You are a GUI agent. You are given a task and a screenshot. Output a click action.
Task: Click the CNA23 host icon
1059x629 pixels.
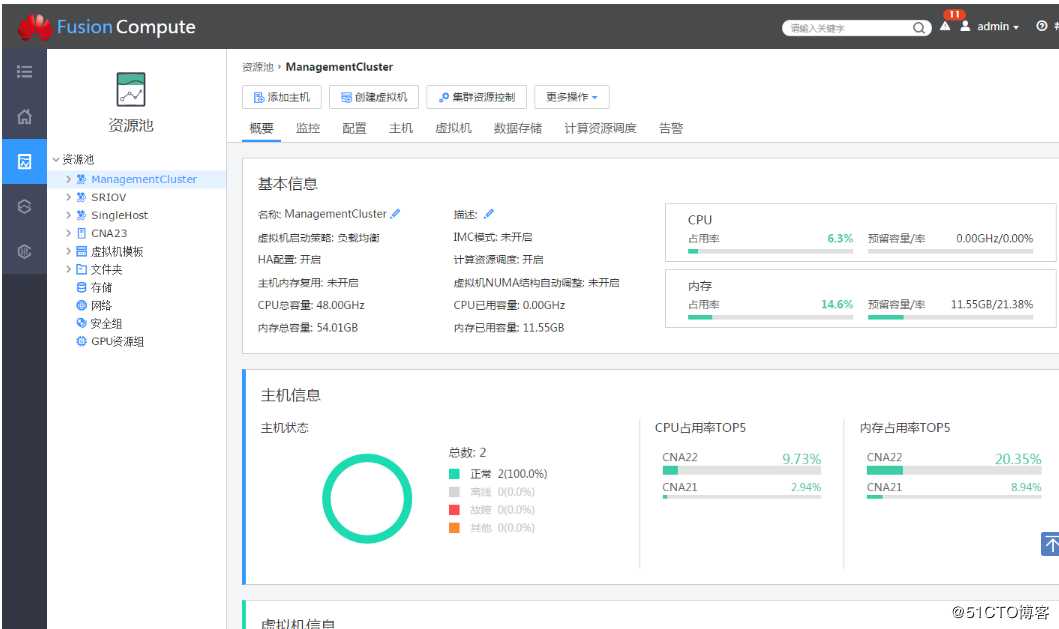[81, 233]
